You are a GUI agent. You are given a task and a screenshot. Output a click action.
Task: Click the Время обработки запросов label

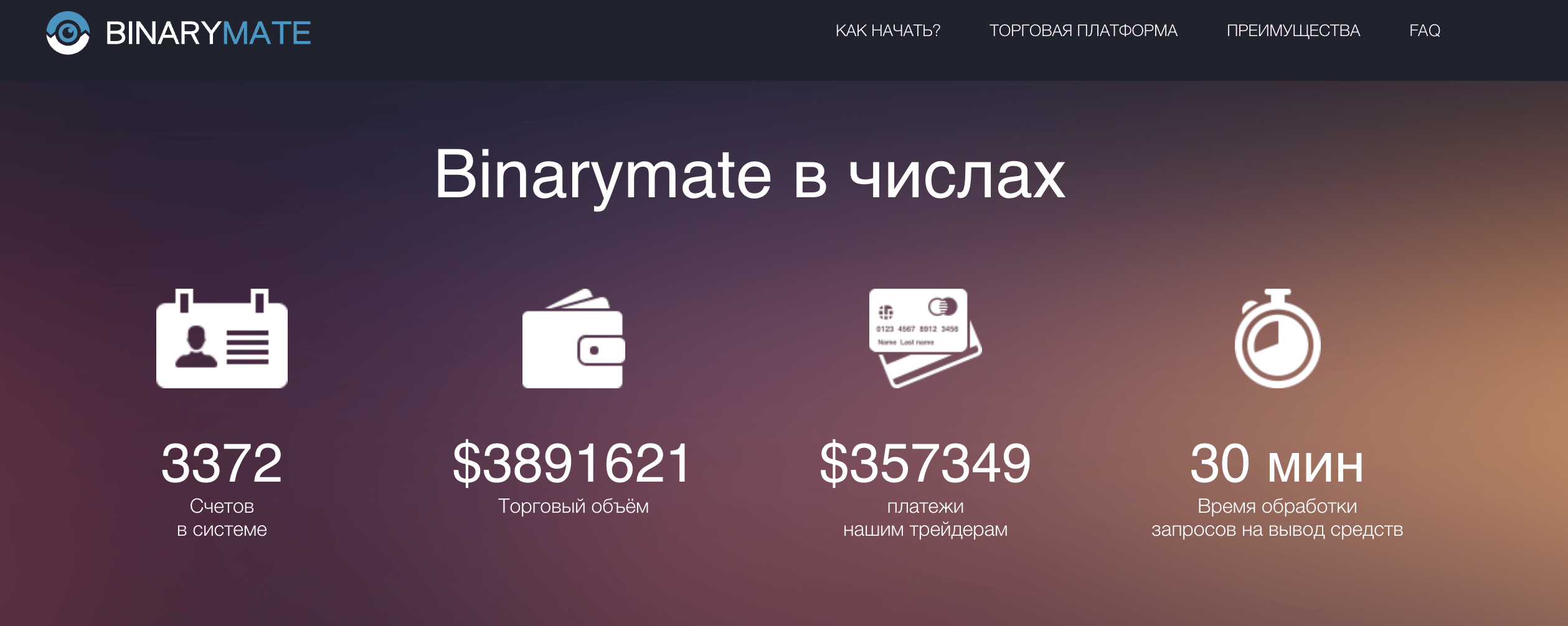tap(1277, 518)
